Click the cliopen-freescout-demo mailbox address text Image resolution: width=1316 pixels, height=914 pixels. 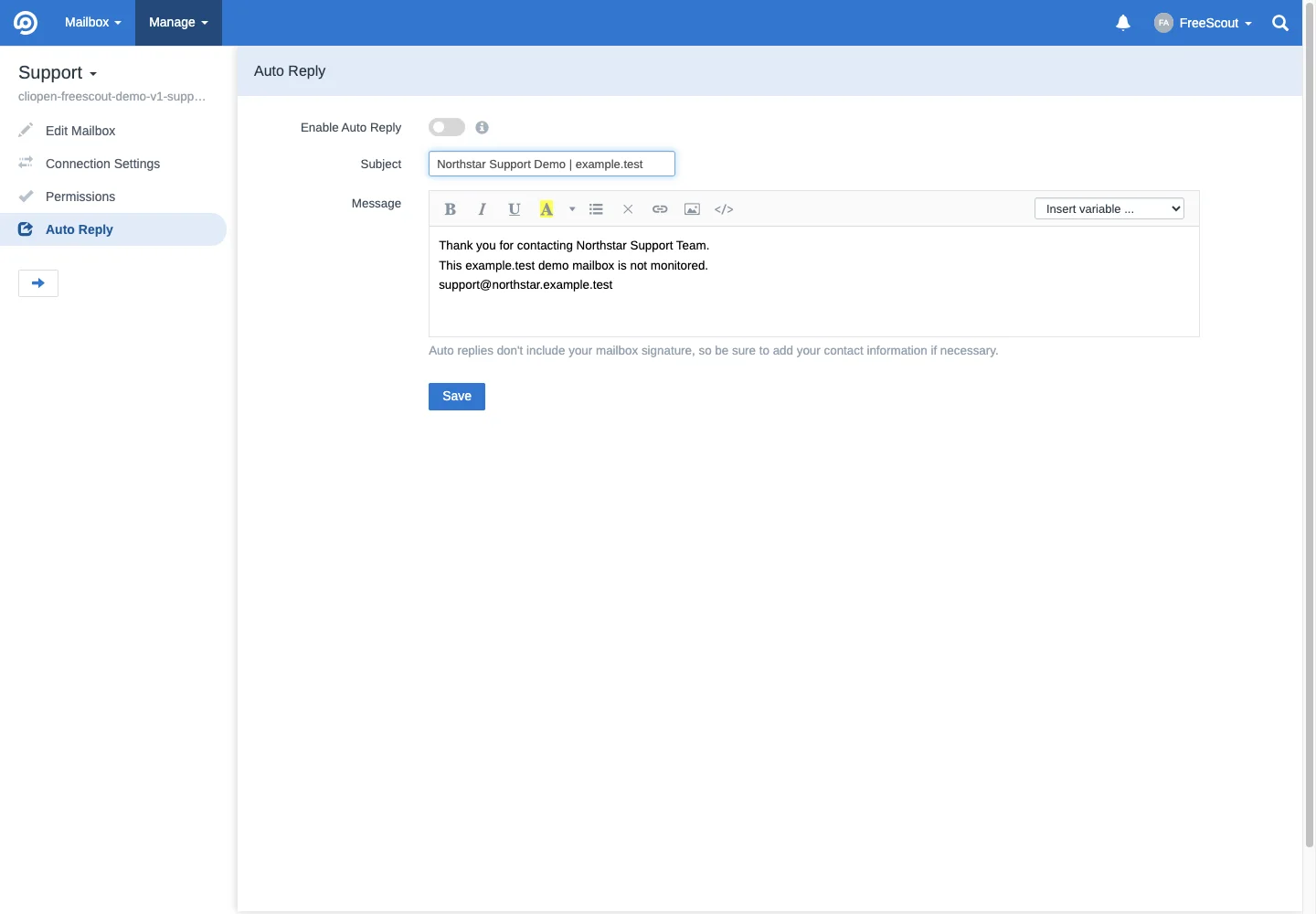pos(111,97)
